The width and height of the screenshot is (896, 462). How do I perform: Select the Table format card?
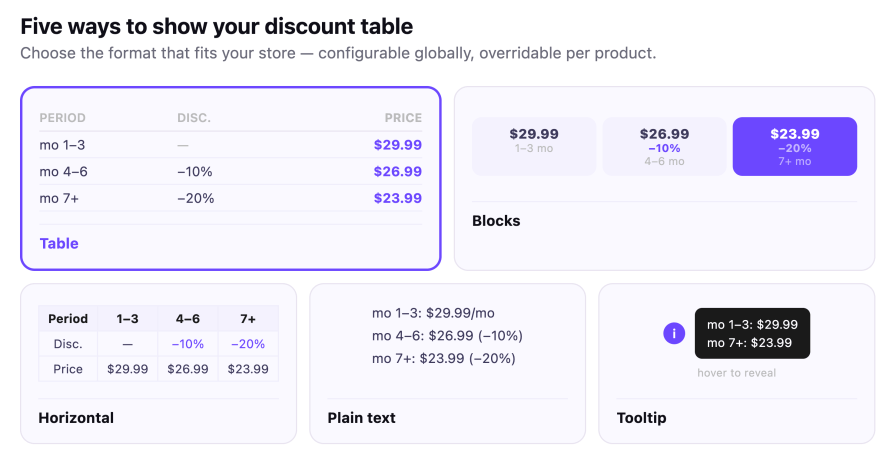(230, 178)
